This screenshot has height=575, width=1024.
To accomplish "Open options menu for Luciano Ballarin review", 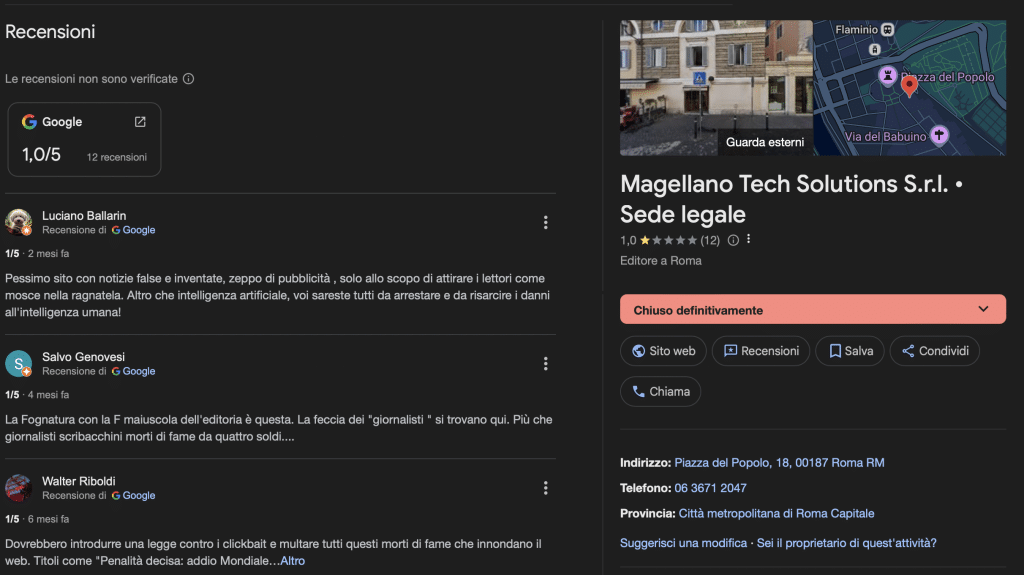I will (545, 223).
